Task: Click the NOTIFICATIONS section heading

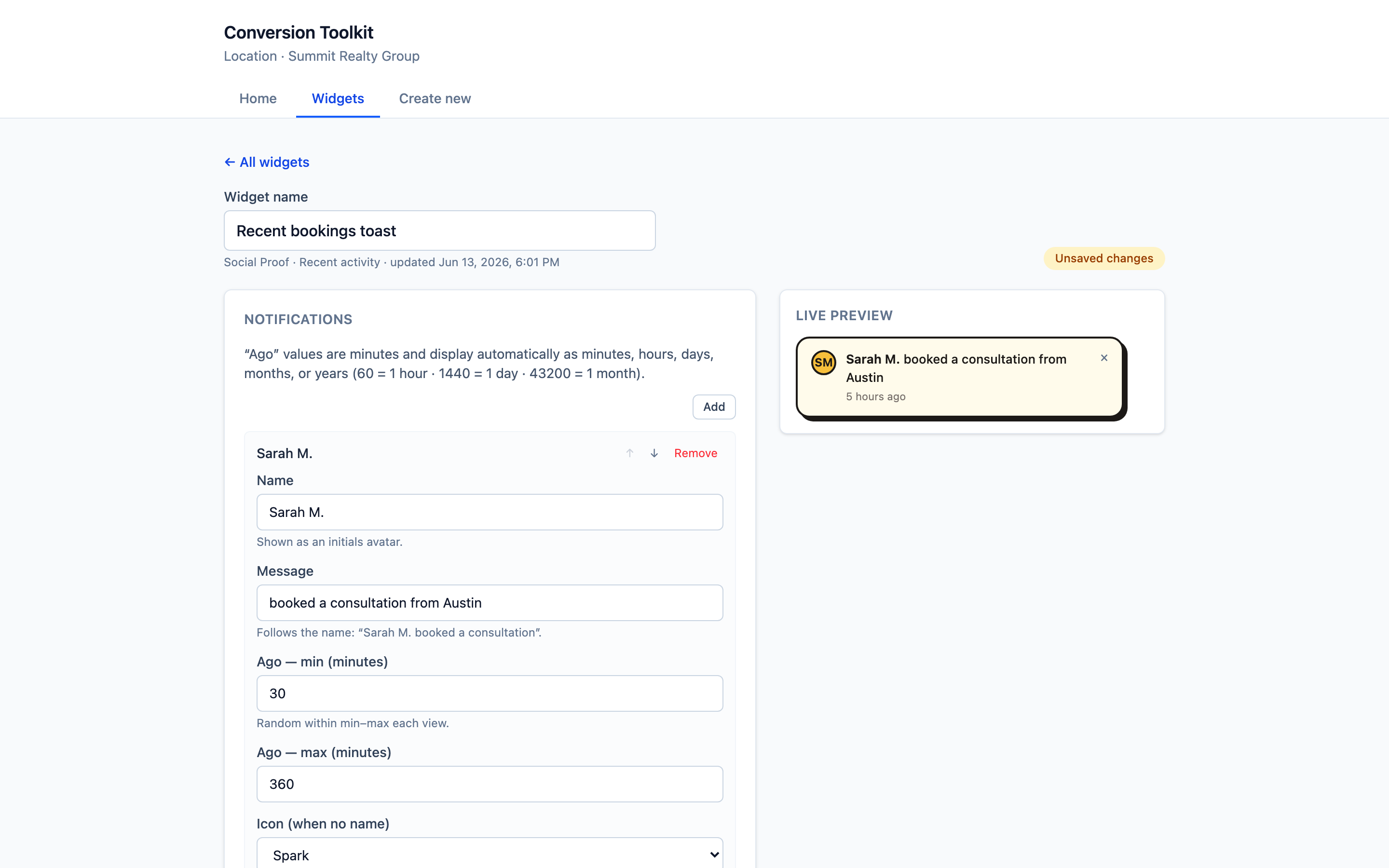Action: (298, 319)
